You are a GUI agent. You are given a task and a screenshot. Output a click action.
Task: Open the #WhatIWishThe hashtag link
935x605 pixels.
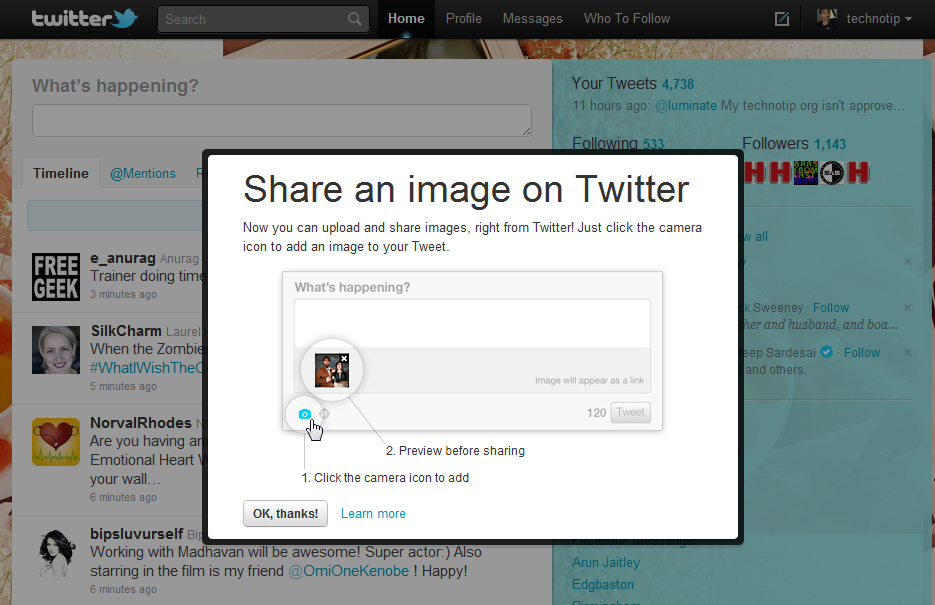pos(147,368)
